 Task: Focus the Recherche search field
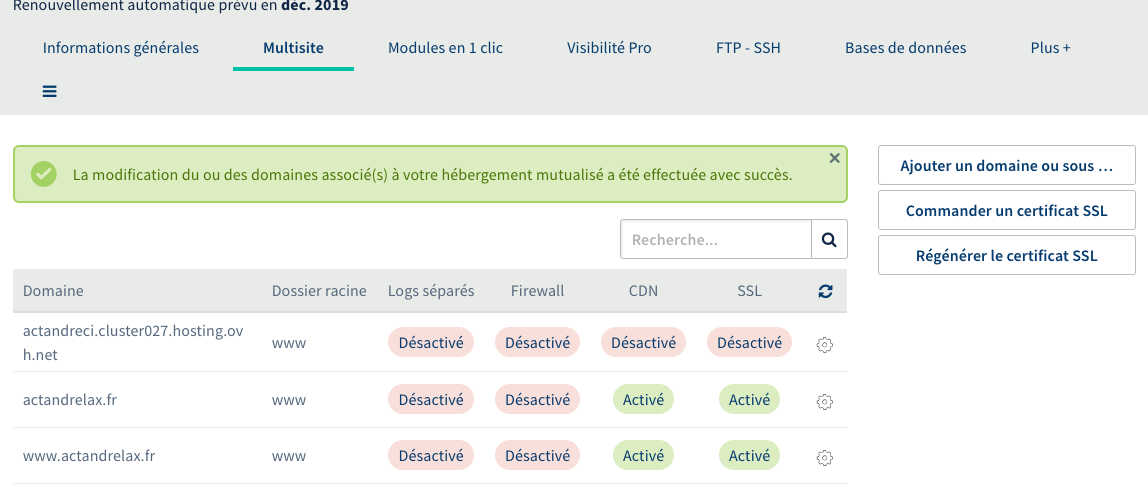716,240
